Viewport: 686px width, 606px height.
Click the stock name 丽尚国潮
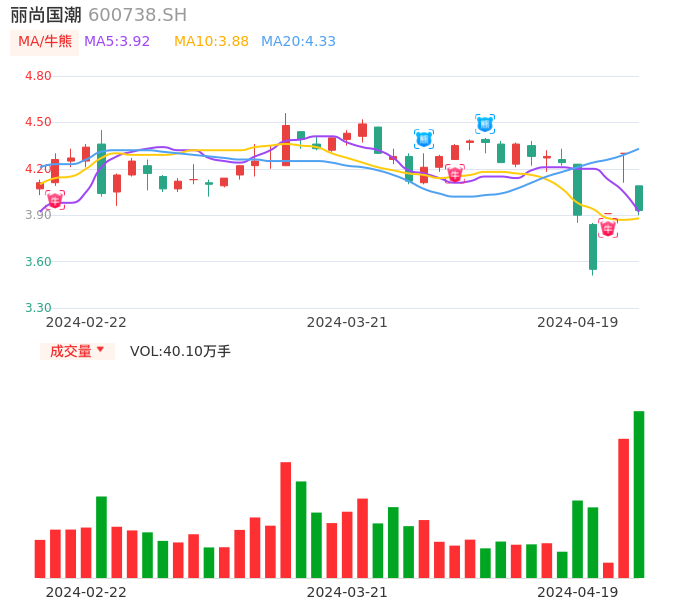46,15
